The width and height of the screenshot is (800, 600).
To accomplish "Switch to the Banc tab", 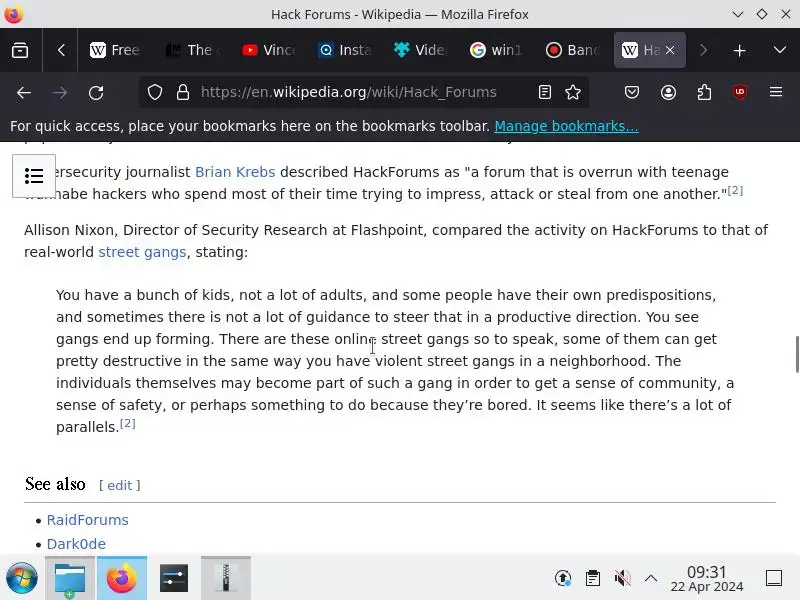I will click(x=572, y=50).
